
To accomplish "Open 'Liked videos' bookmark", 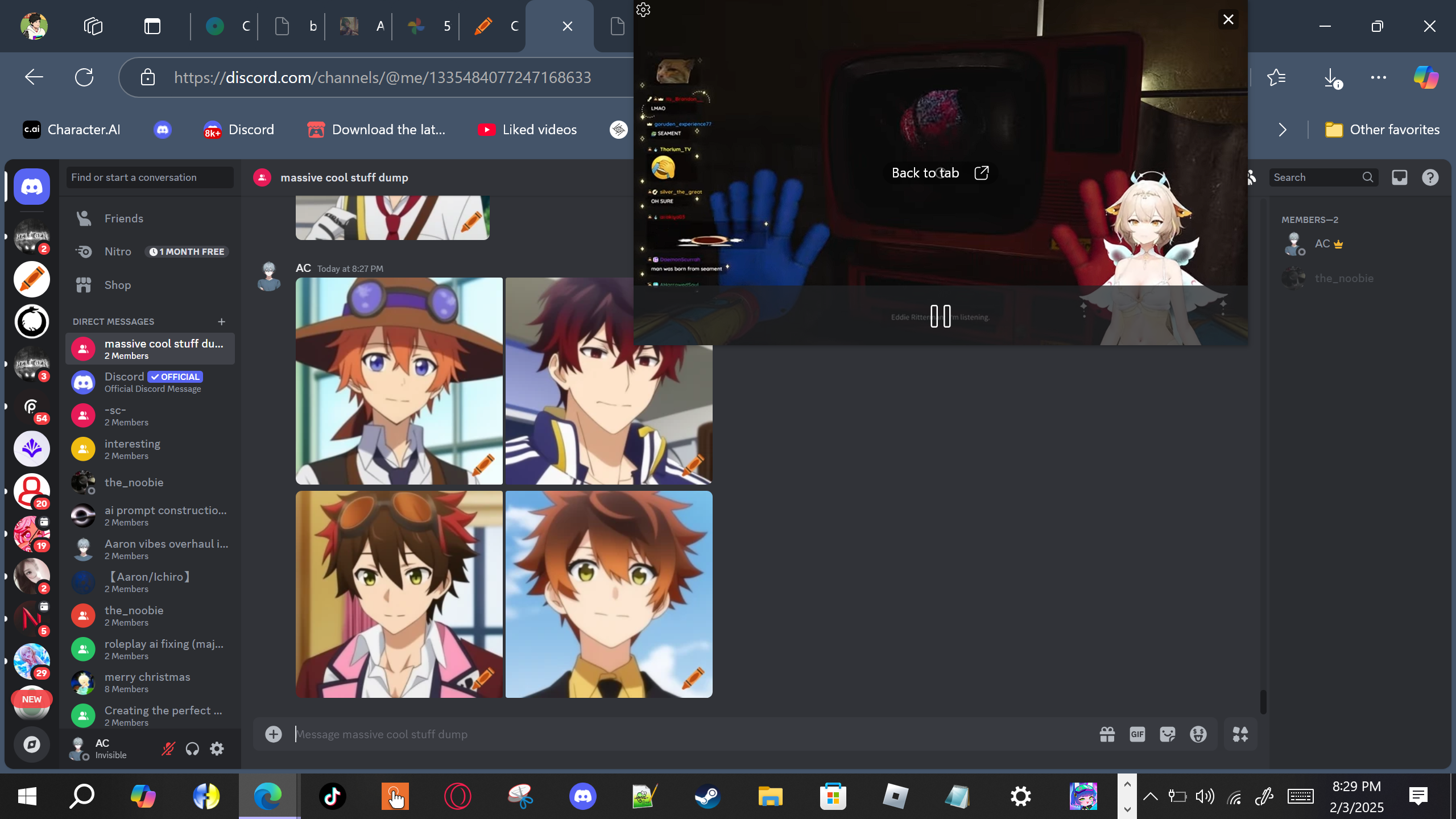I will (x=527, y=130).
